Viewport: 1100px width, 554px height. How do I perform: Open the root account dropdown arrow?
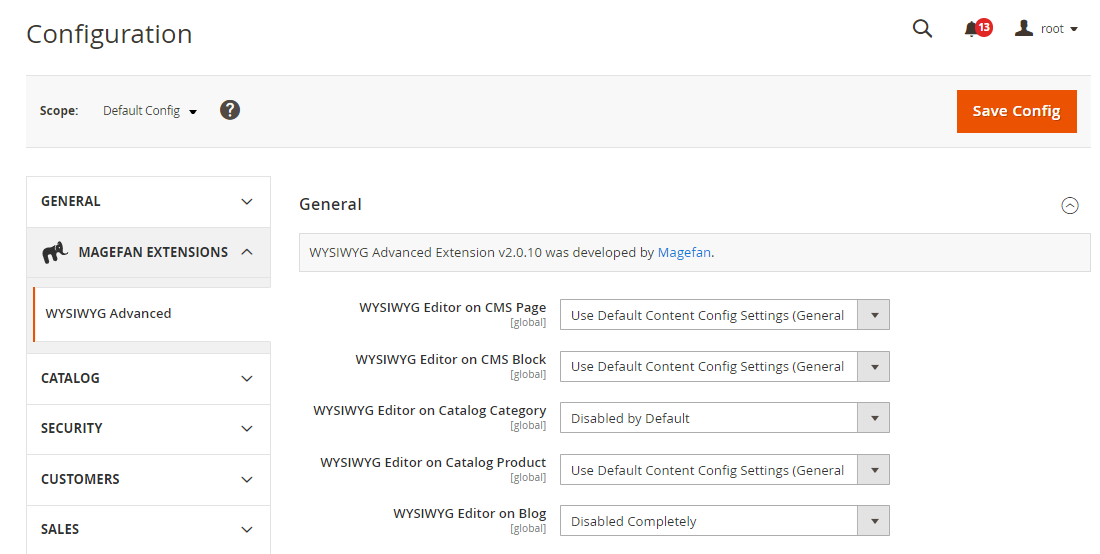point(1073,29)
